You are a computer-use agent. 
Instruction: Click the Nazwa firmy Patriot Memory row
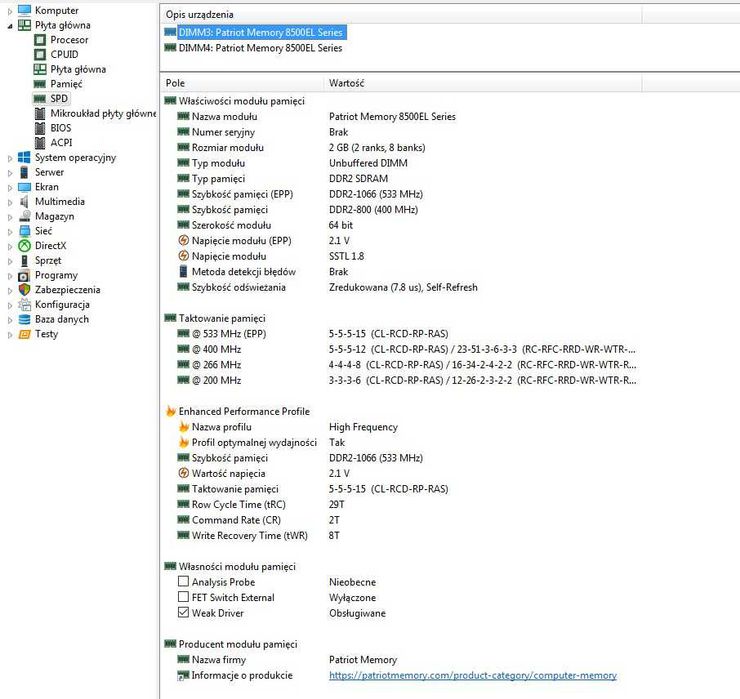(x=401, y=660)
